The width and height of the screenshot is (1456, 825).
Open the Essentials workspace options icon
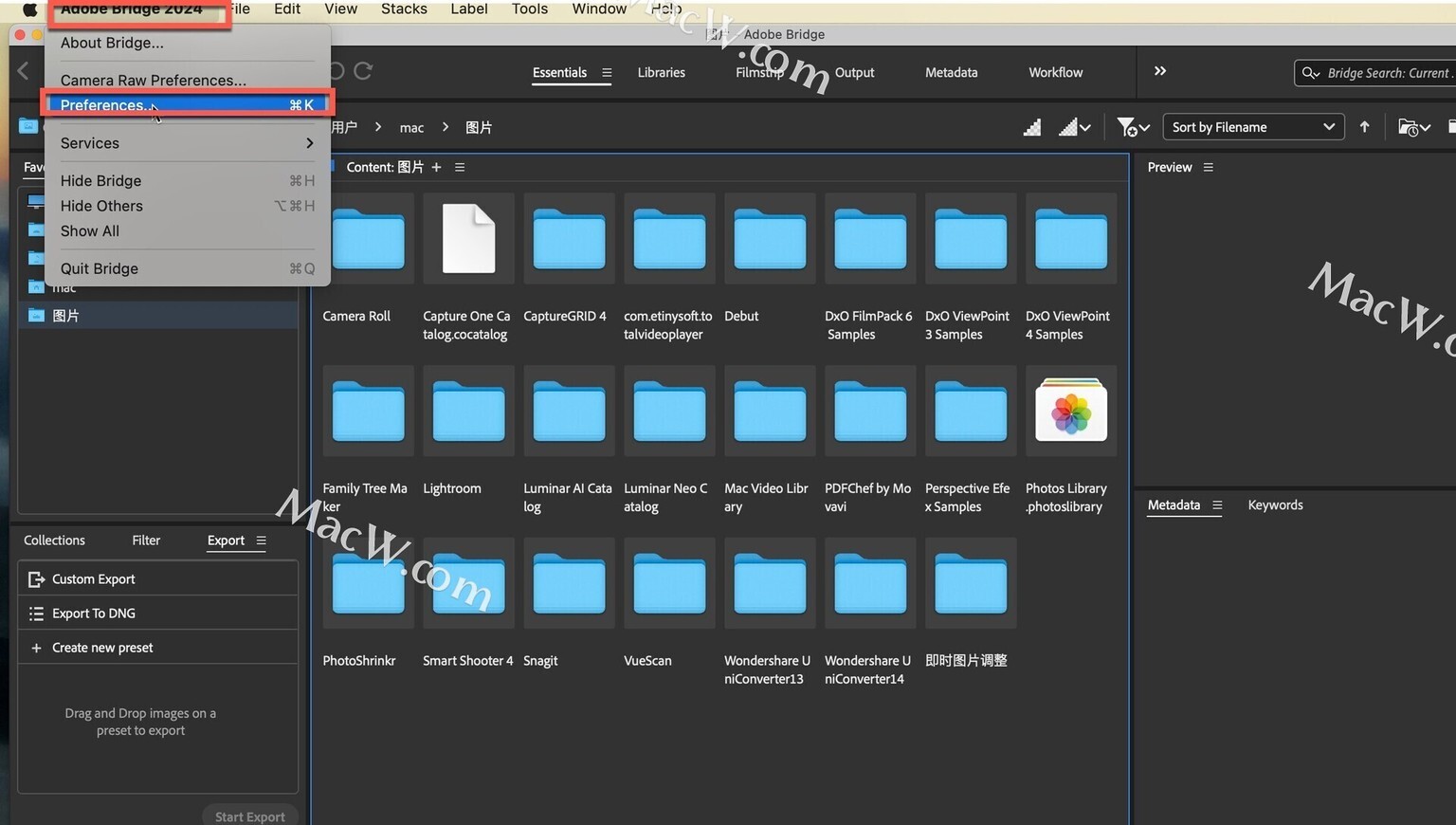(x=607, y=72)
